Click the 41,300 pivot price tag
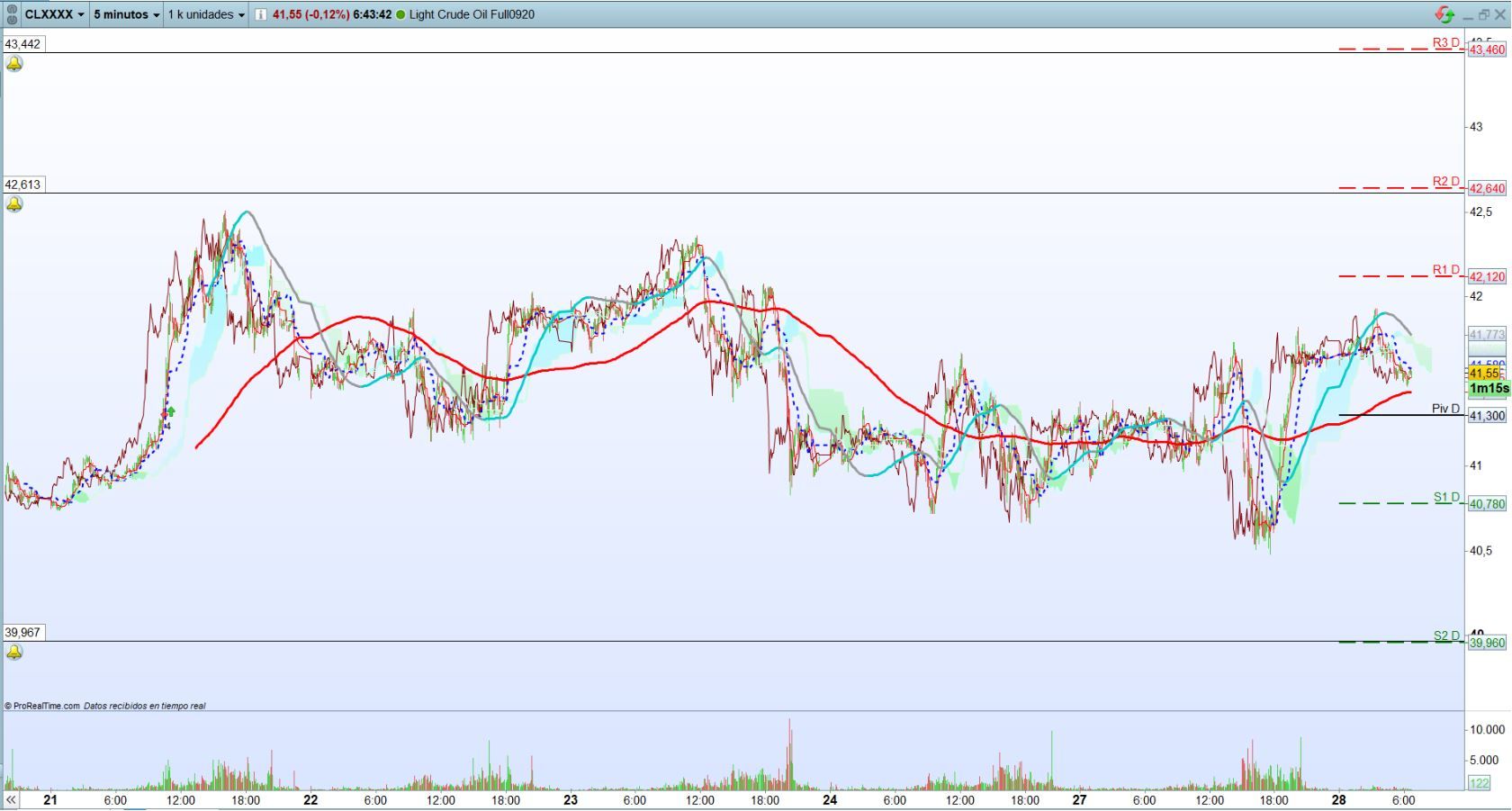 [1487, 416]
